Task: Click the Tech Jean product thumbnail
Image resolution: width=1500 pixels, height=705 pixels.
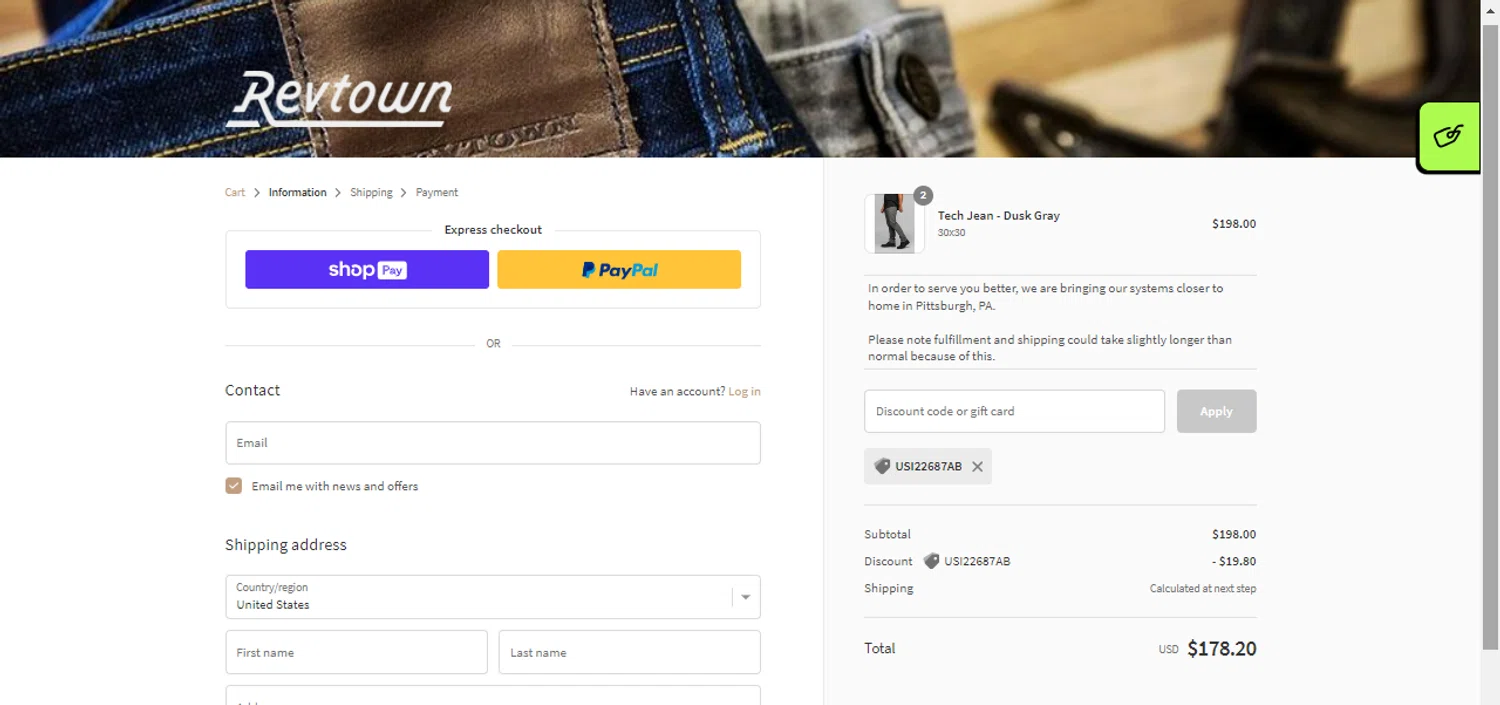Action: (894, 223)
